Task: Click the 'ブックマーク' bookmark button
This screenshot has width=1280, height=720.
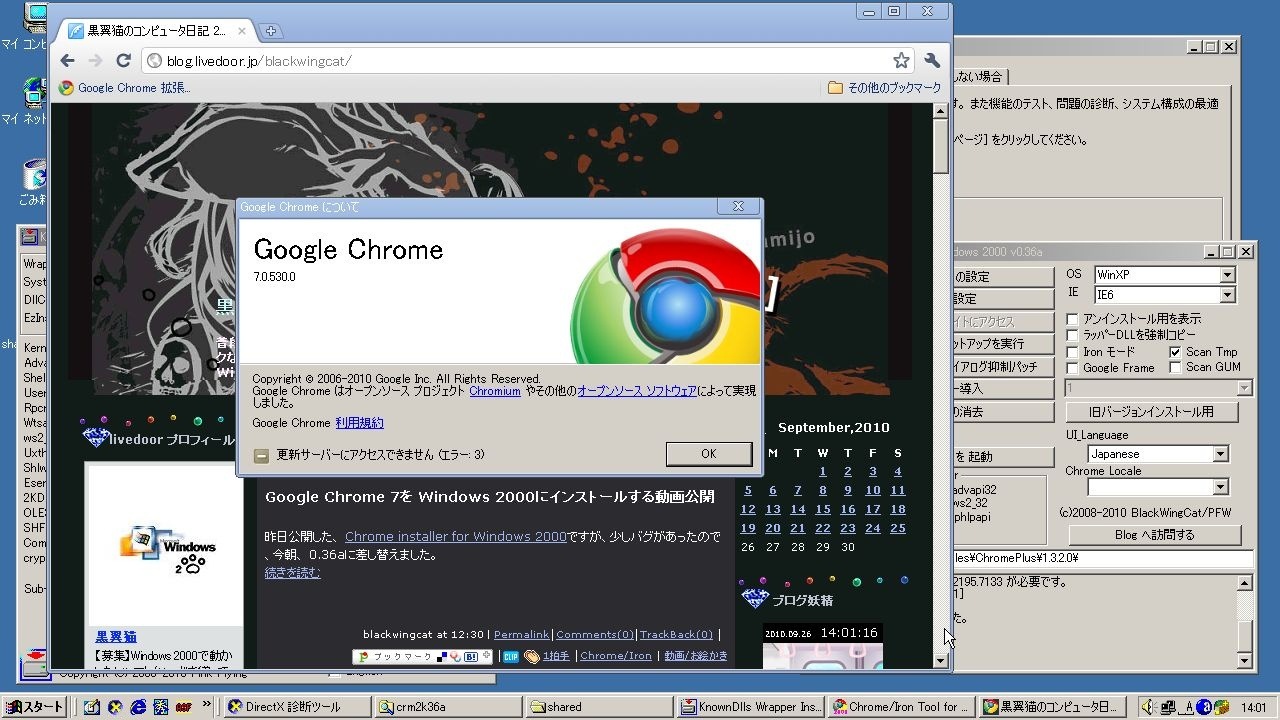Action: [422, 656]
